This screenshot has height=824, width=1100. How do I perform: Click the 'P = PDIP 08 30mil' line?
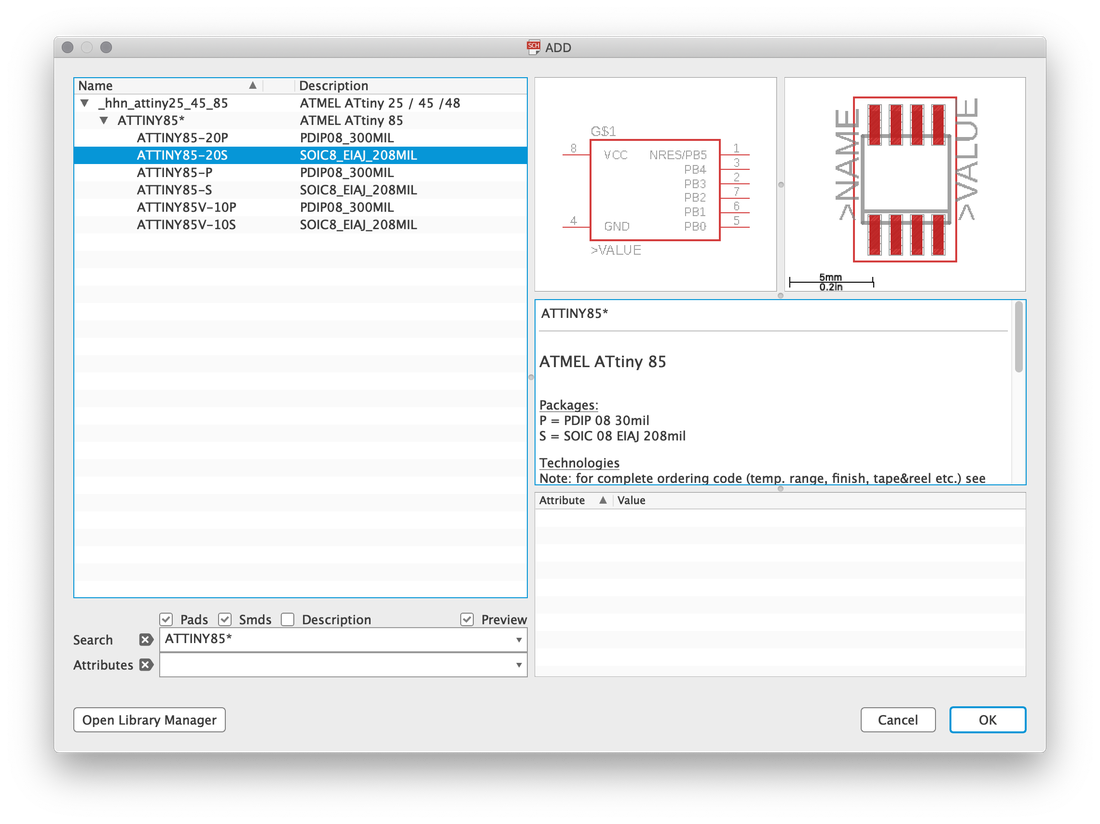pos(594,420)
